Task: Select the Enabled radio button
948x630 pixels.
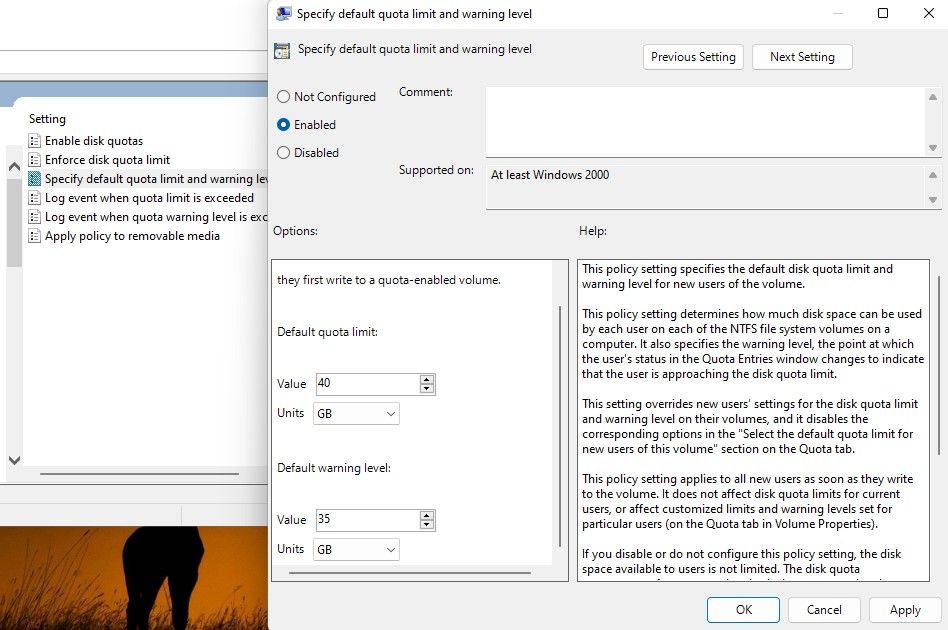Action: pos(284,125)
